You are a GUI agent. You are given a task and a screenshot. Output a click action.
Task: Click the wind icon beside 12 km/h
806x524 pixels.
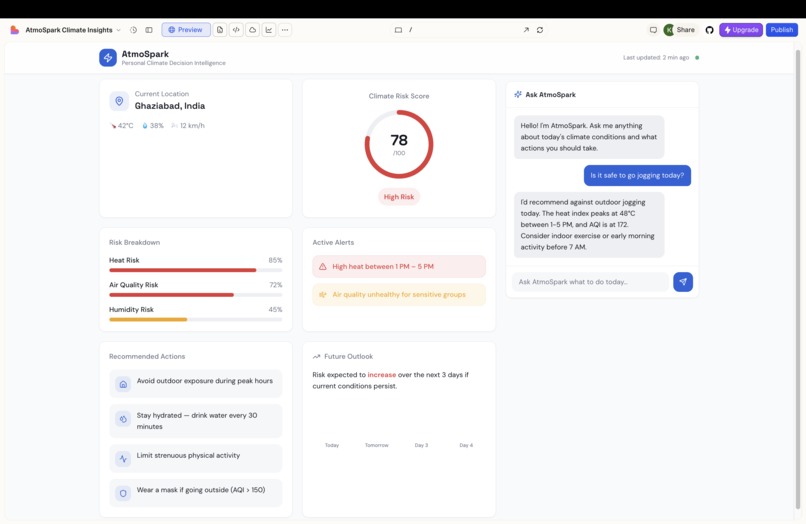pos(175,125)
